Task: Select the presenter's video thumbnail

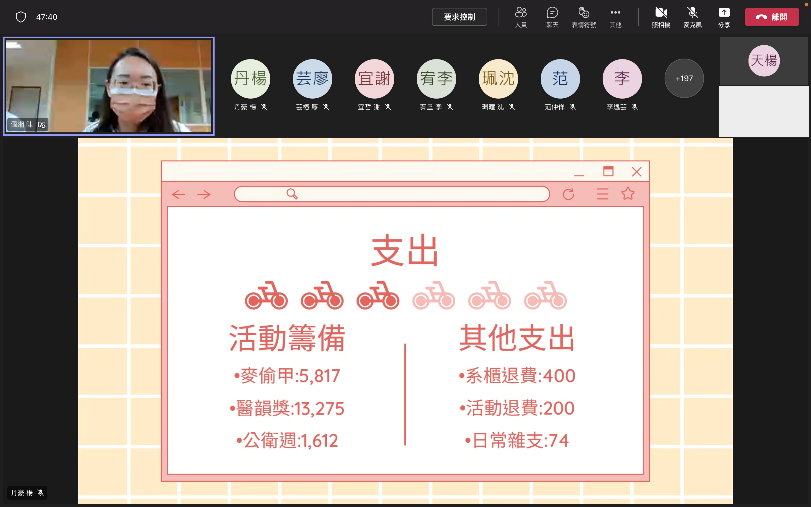Action: tap(109, 86)
